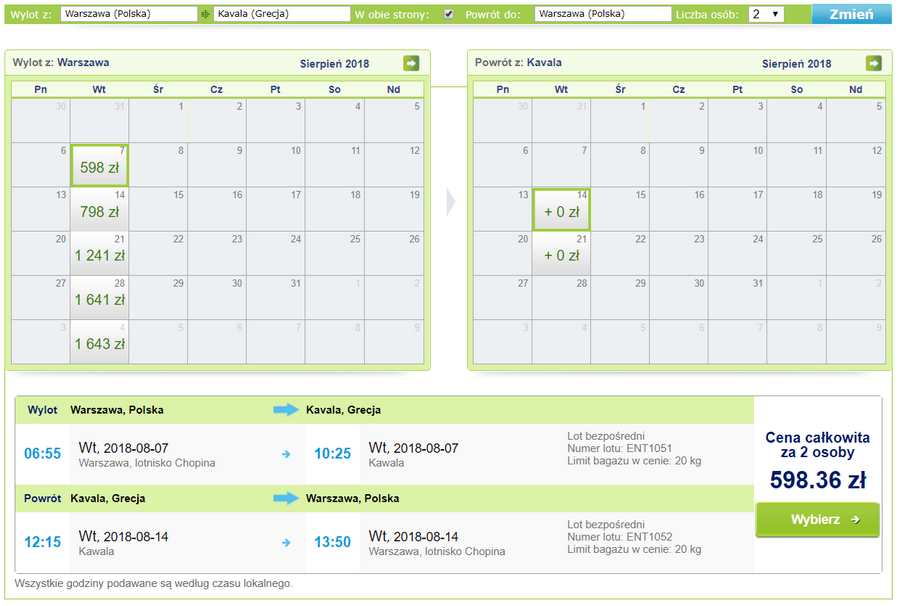
Task: Select departure on August 14 for 798 zł
Action: pyautogui.click(x=99, y=209)
